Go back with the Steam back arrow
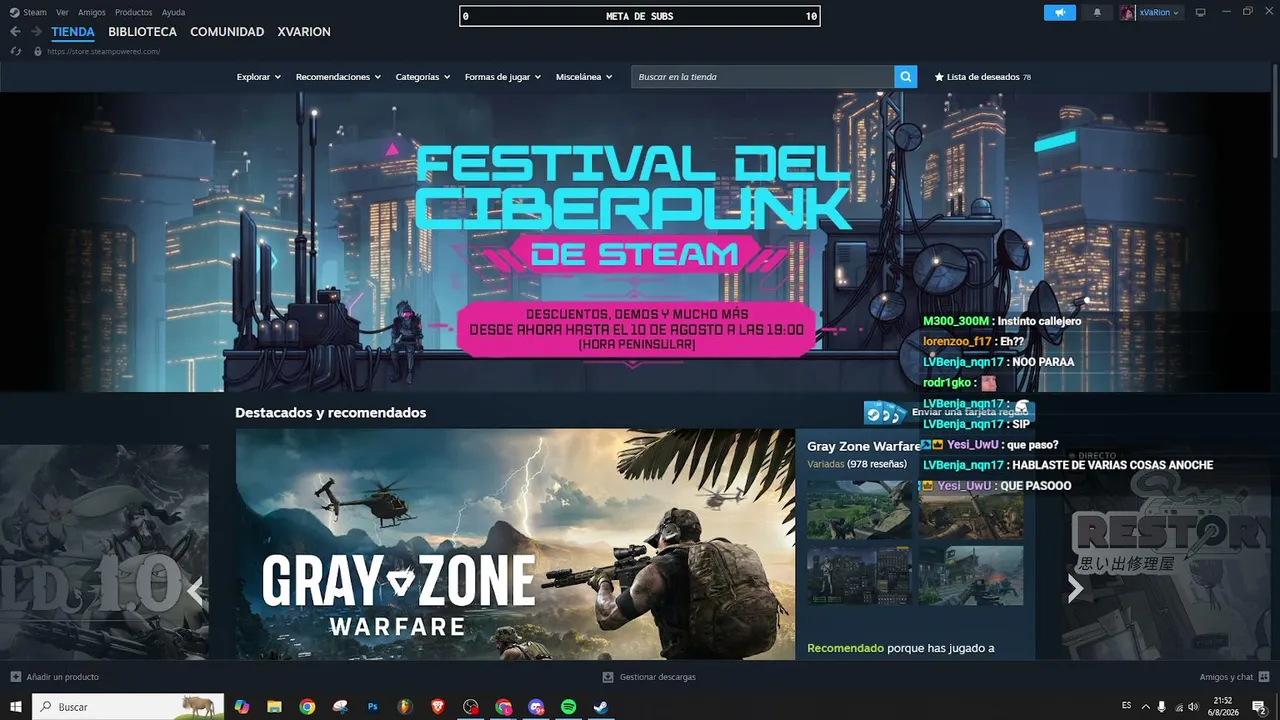This screenshot has width=1280, height=720. coord(15,32)
